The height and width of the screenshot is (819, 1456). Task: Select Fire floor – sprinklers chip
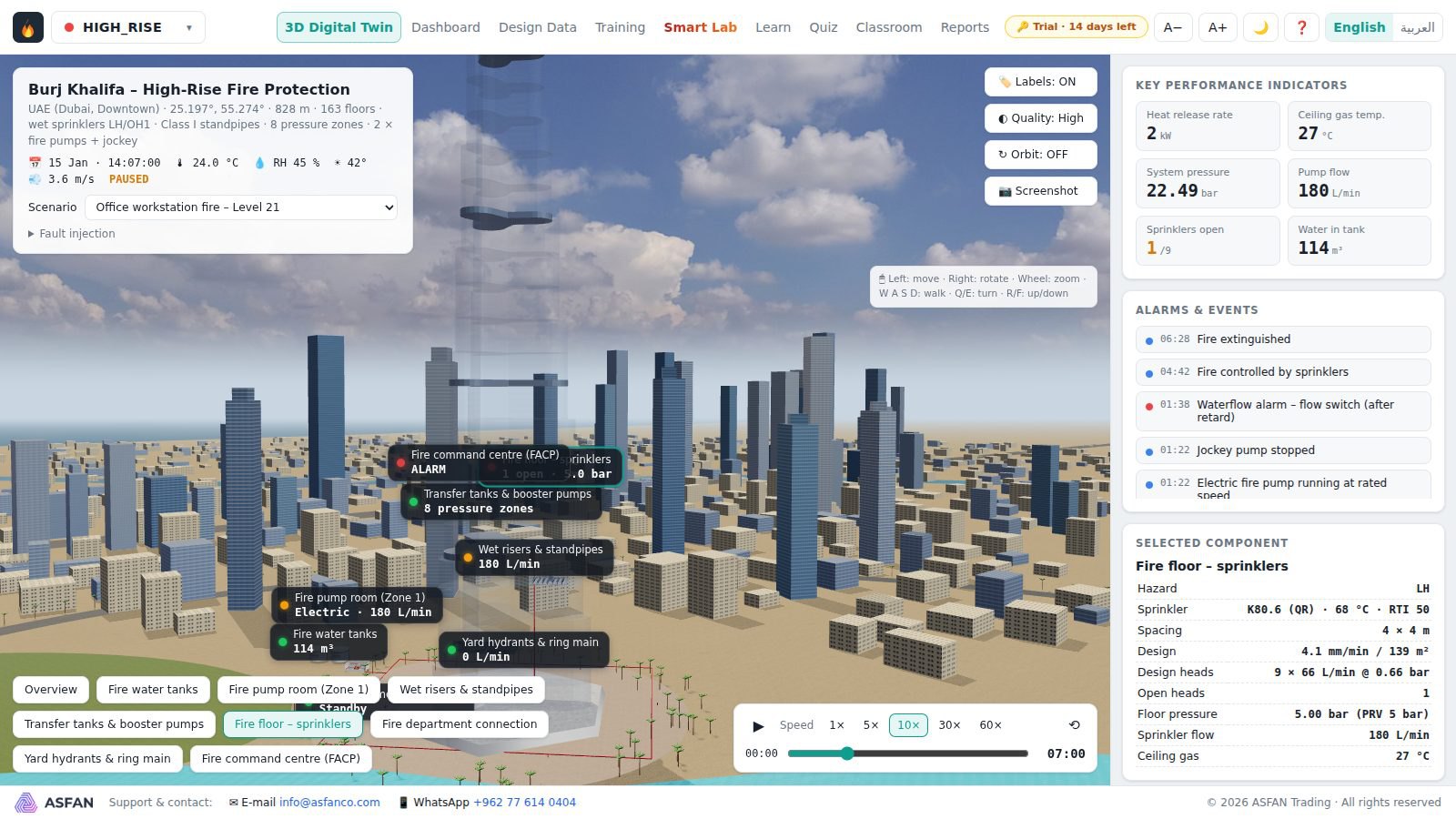point(293,724)
